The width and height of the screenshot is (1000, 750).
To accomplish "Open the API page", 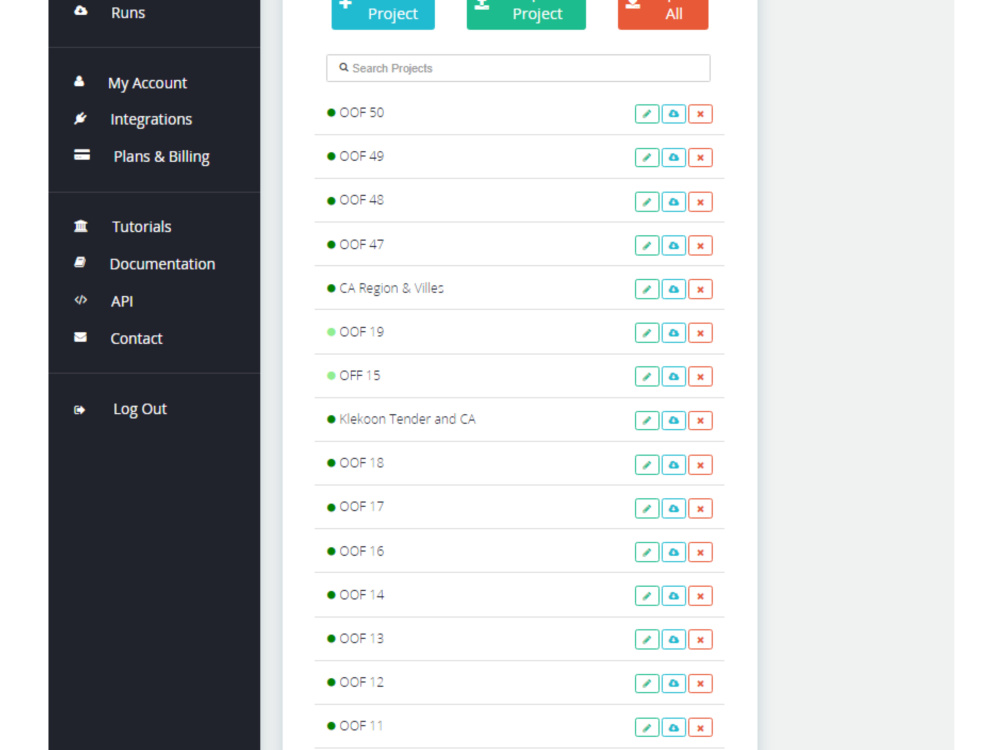I will click(122, 302).
